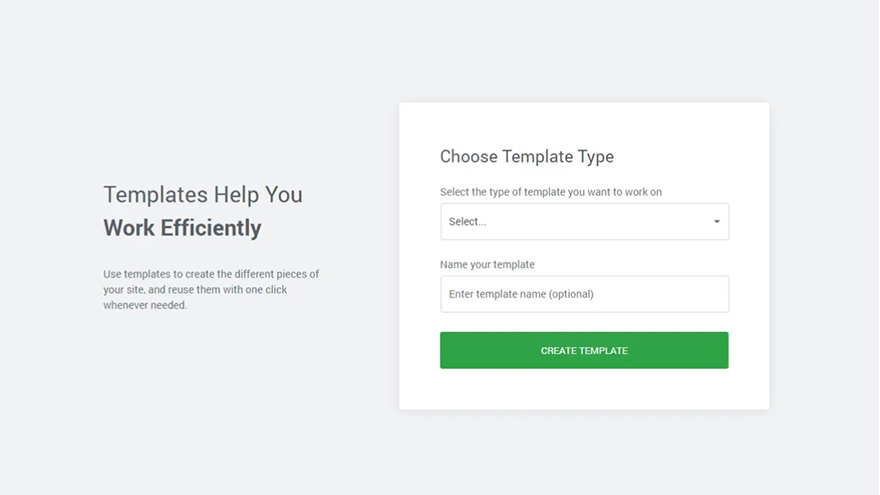Click the "Templates Help You" heading text

203,195
